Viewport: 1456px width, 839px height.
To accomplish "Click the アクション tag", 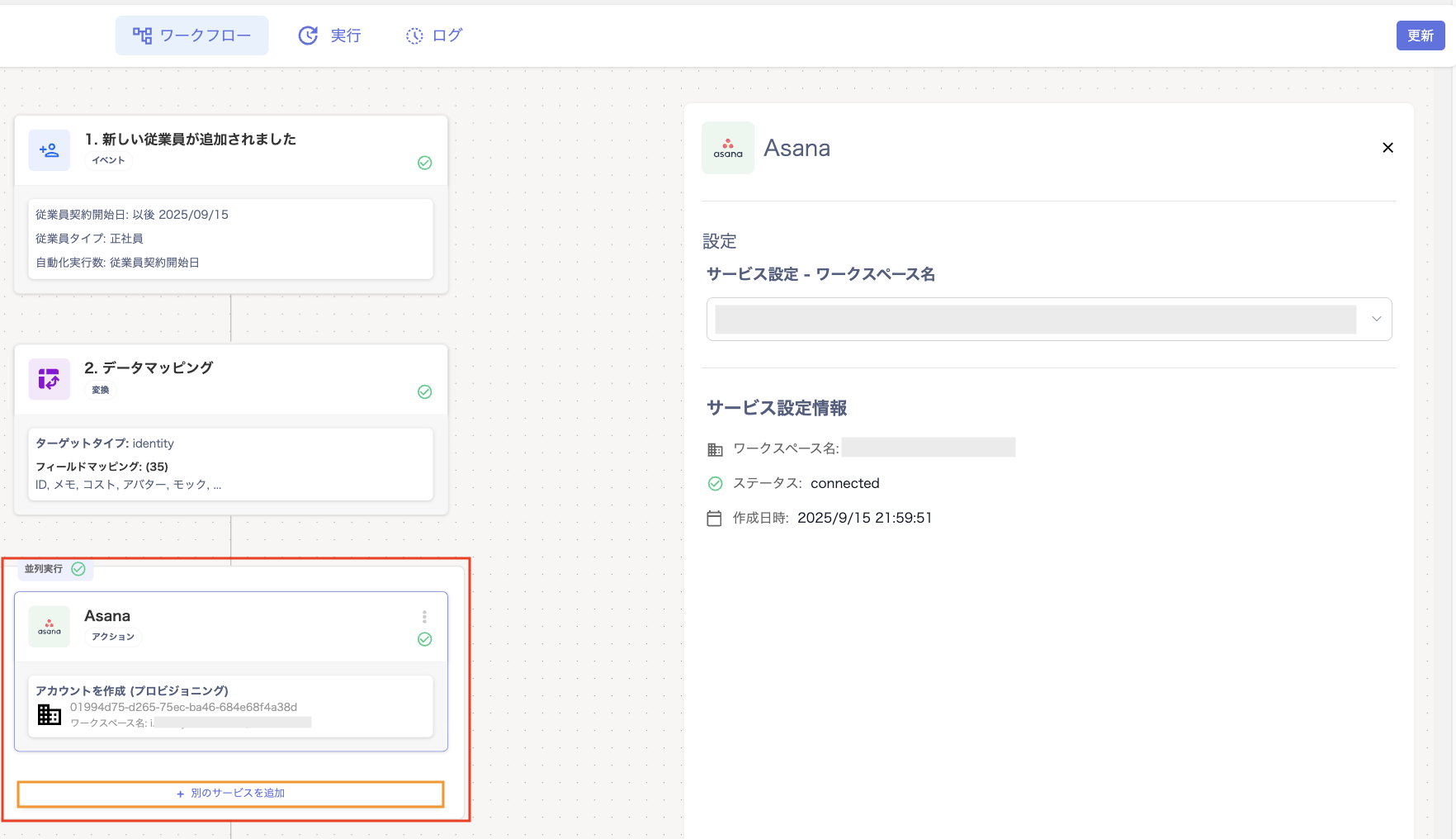I will pyautogui.click(x=113, y=637).
